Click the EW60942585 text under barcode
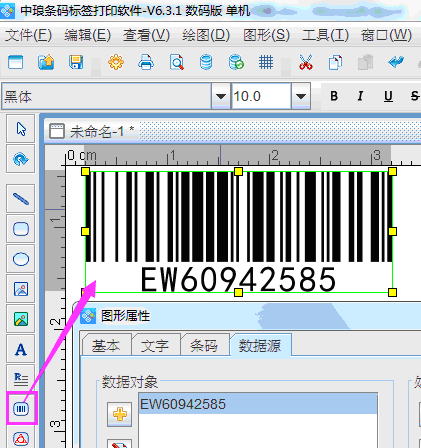 (x=238, y=279)
